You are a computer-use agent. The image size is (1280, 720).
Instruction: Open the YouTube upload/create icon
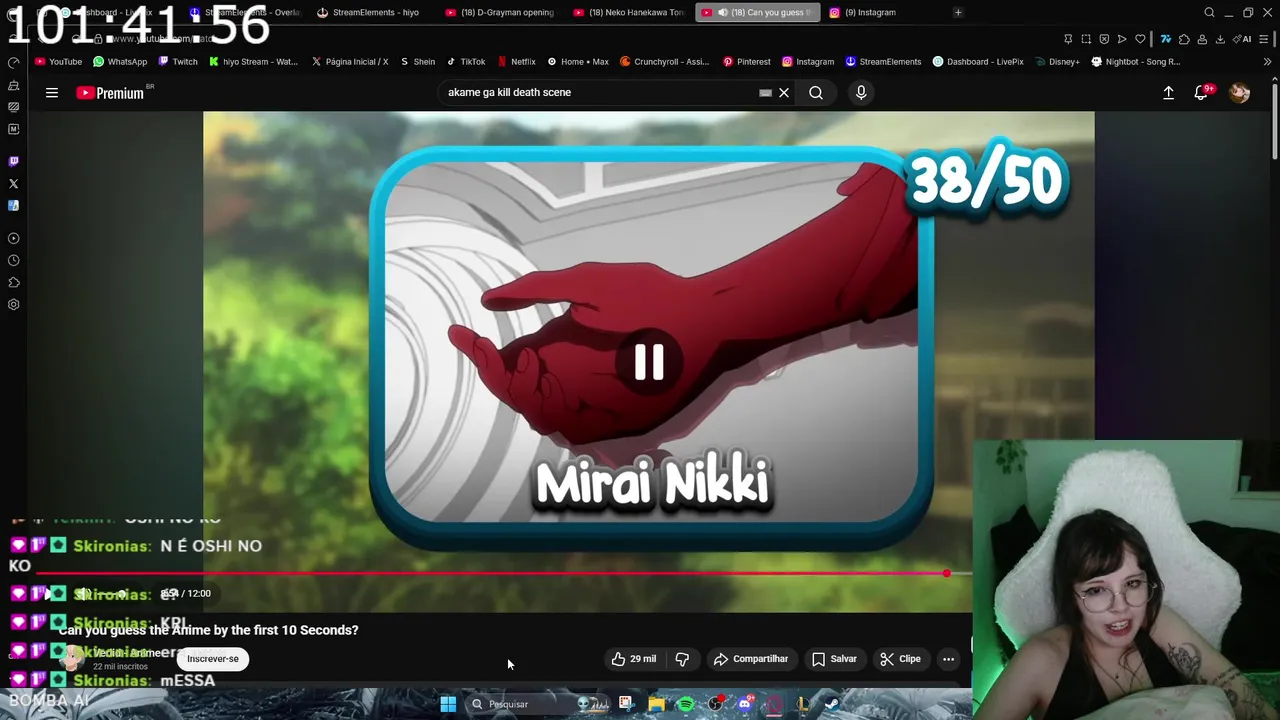1168,93
